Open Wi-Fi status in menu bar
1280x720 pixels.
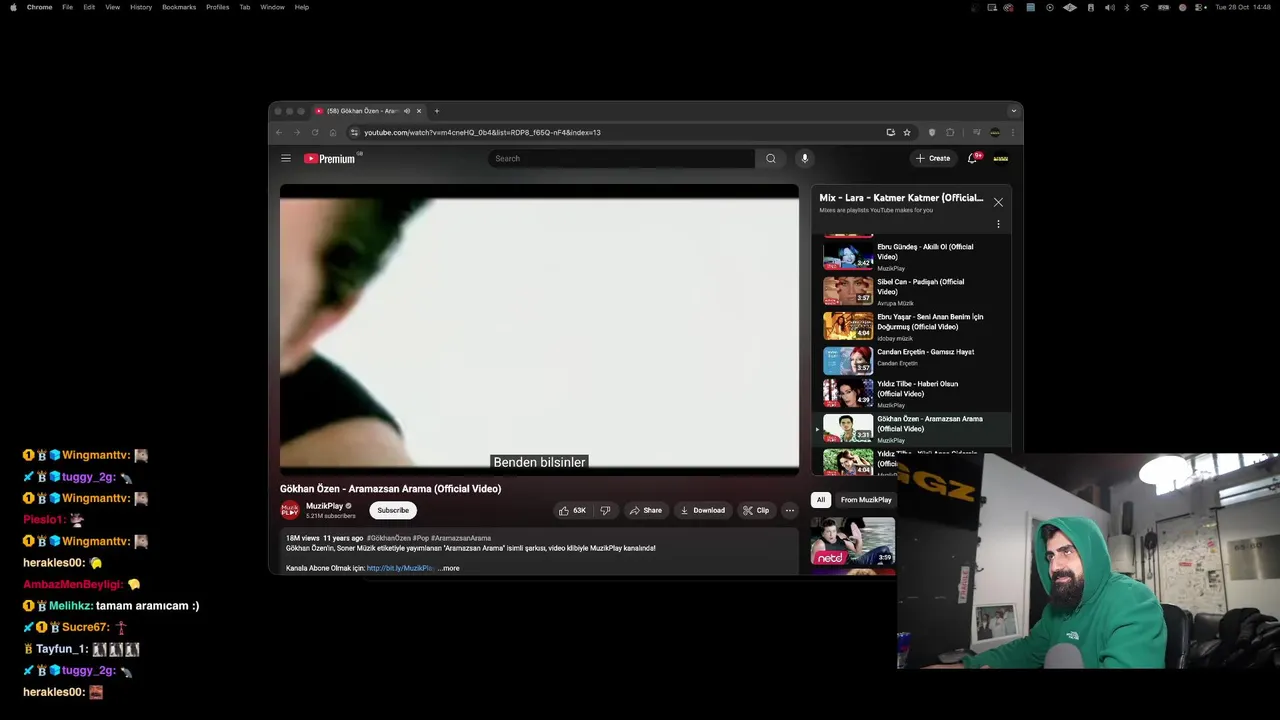1145,7
